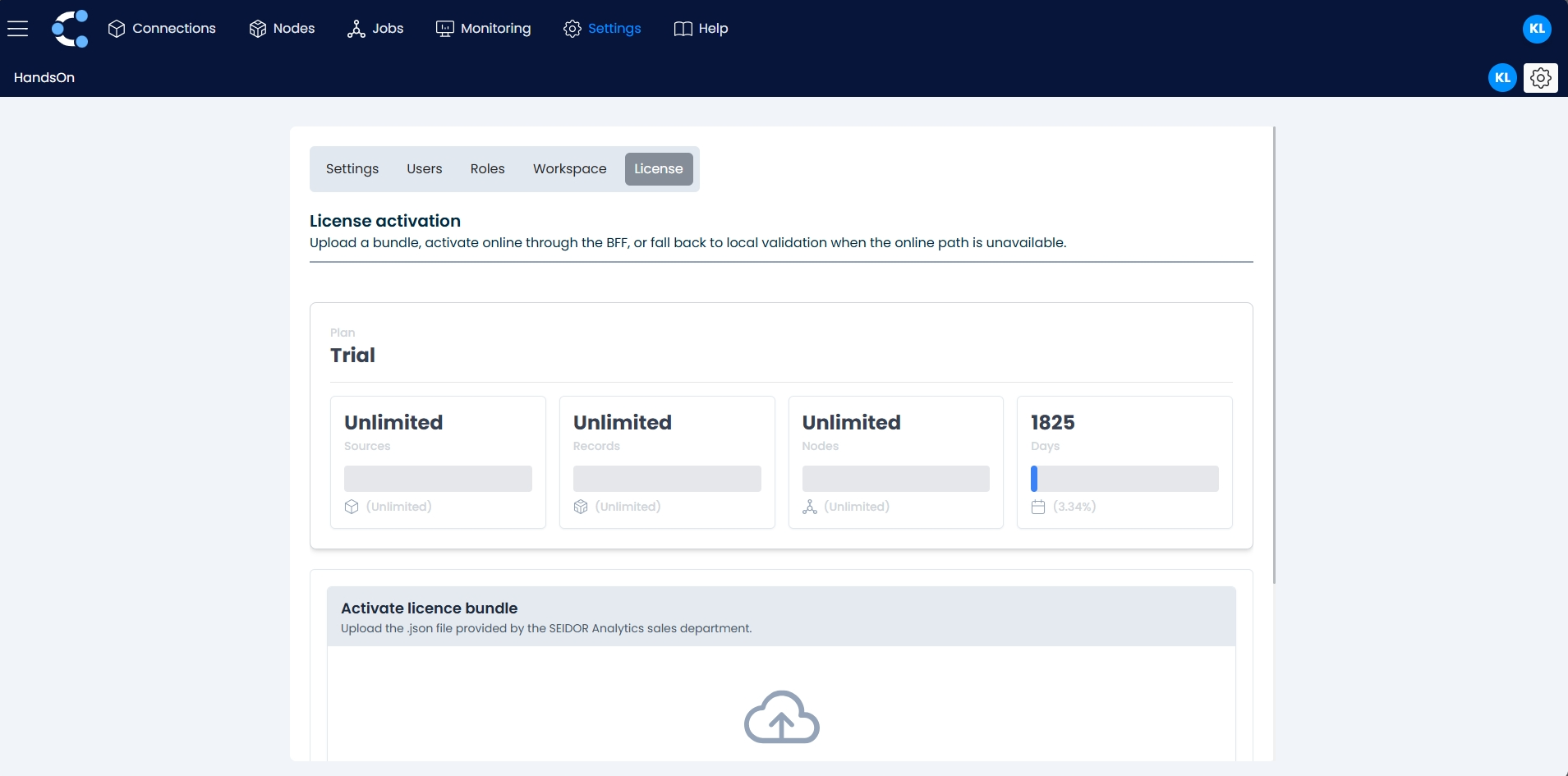Open the hamburger menu
1568x776 pixels.
click(17, 29)
